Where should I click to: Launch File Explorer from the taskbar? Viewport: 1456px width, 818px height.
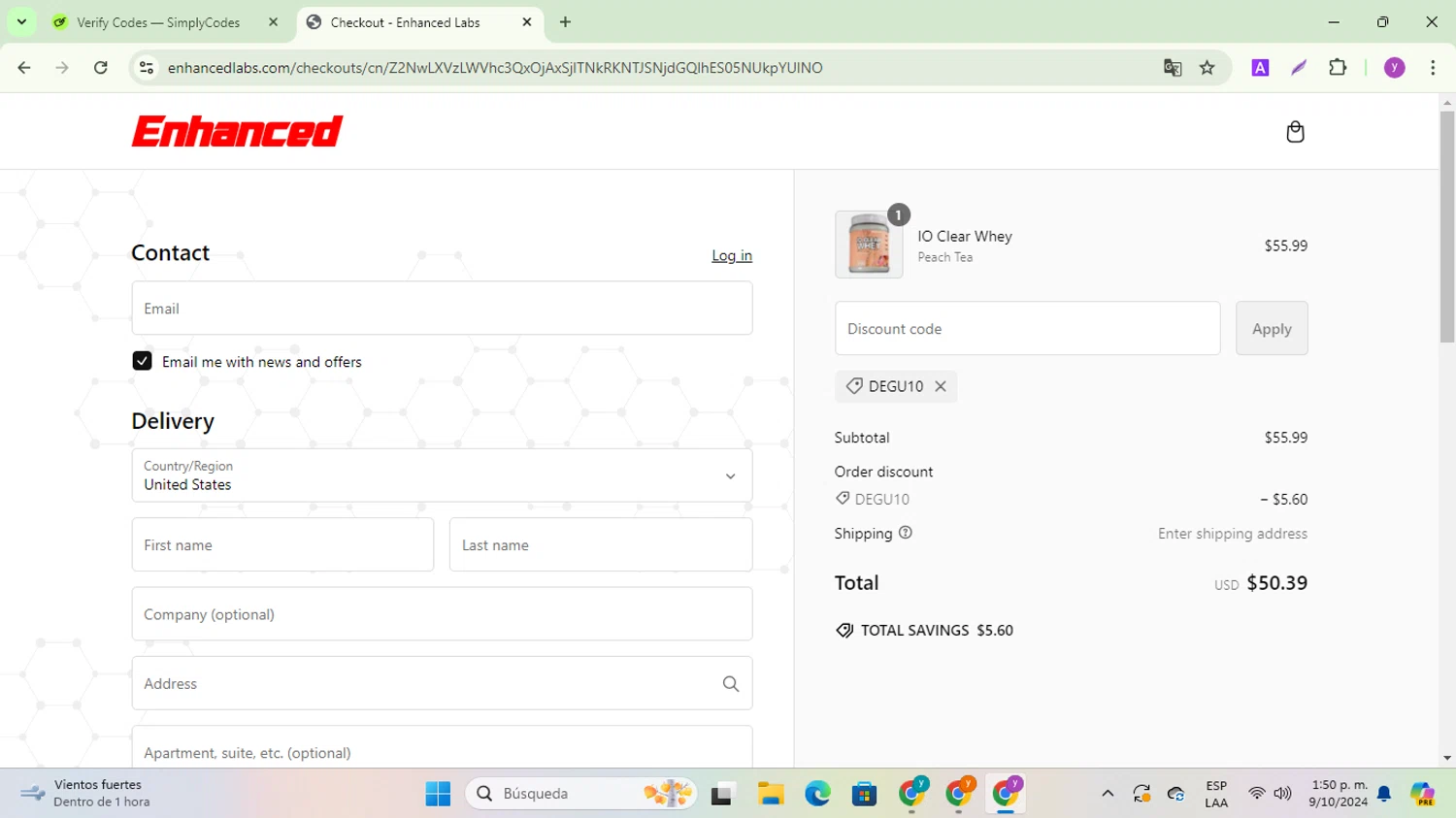[x=771, y=794]
